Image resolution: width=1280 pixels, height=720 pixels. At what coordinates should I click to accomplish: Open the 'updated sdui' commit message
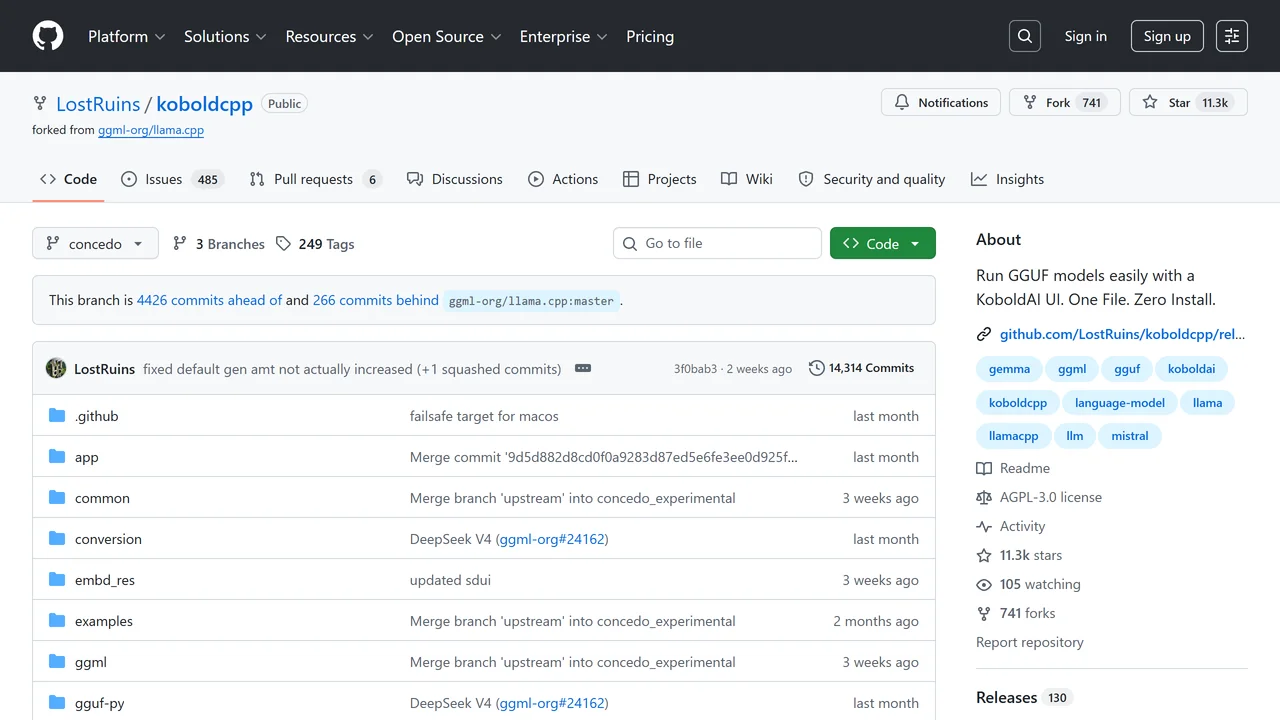point(450,580)
